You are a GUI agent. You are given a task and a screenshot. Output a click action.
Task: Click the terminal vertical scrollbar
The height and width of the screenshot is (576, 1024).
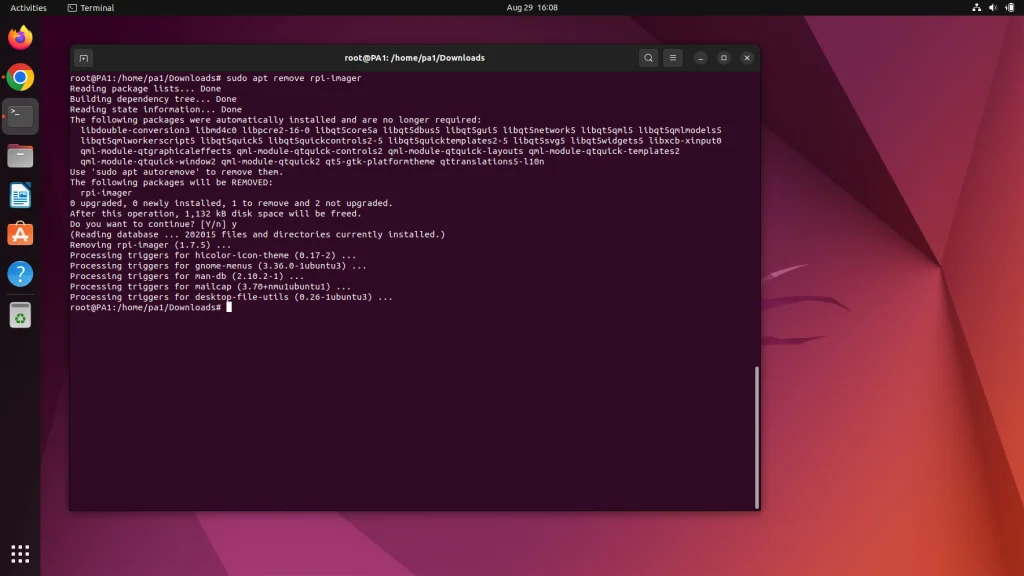click(x=757, y=437)
